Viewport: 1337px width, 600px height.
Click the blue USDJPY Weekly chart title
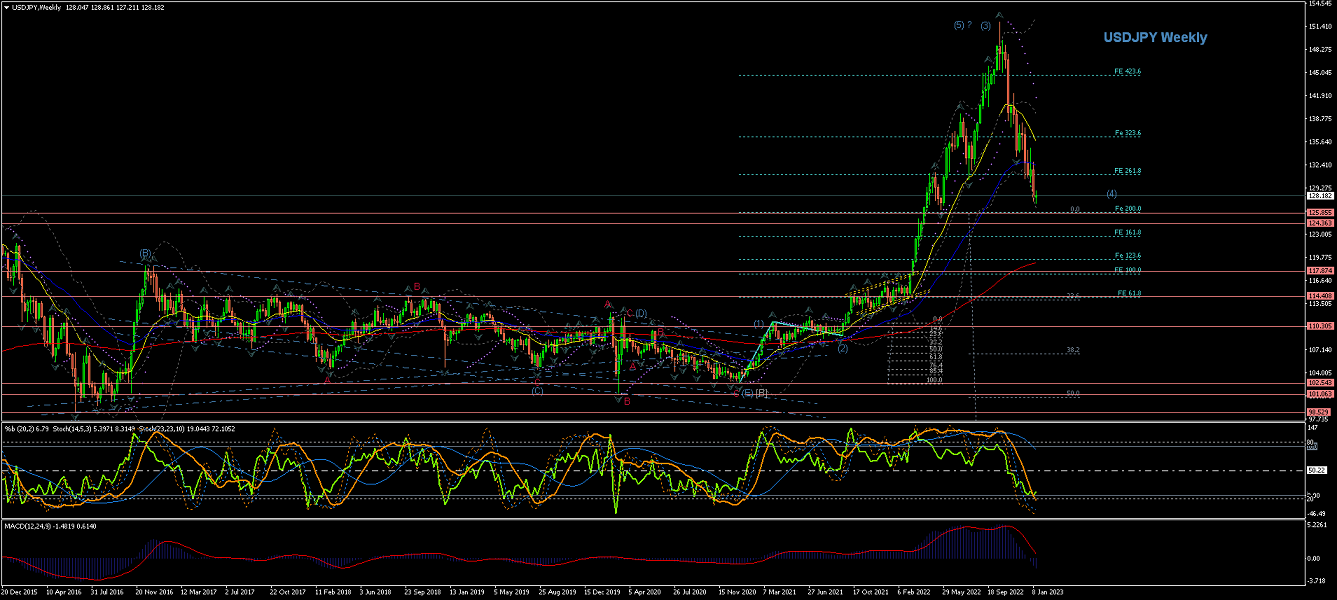(x=1155, y=38)
